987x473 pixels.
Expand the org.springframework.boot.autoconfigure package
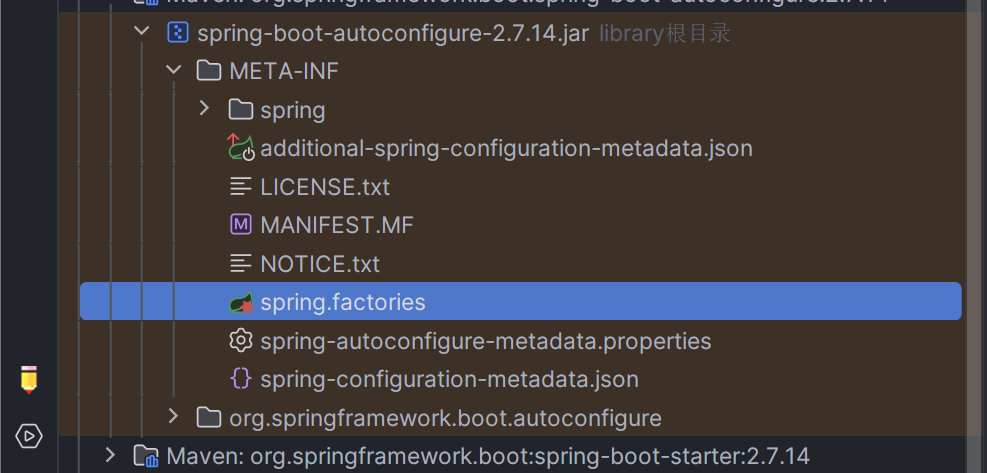[x=173, y=416]
